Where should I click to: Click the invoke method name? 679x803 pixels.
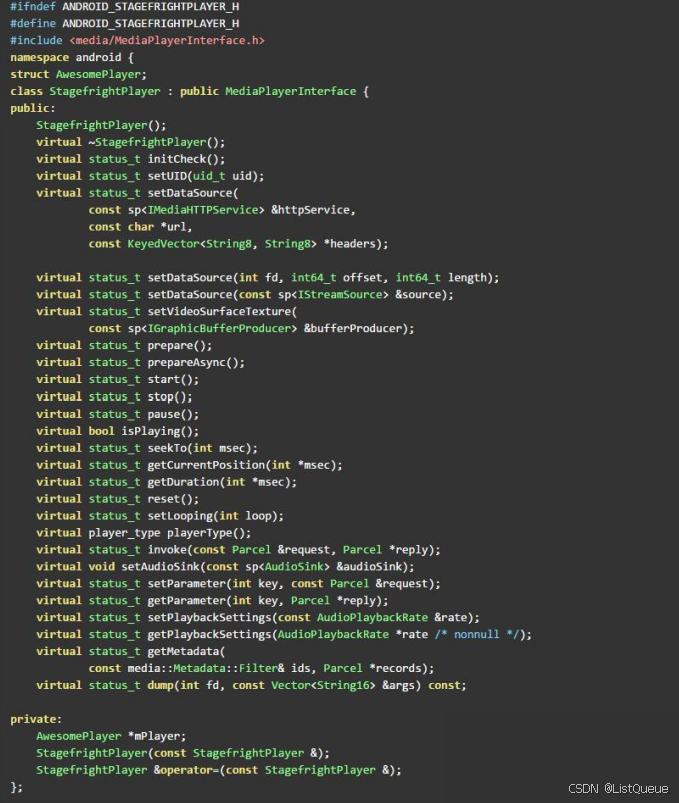[x=167, y=549]
